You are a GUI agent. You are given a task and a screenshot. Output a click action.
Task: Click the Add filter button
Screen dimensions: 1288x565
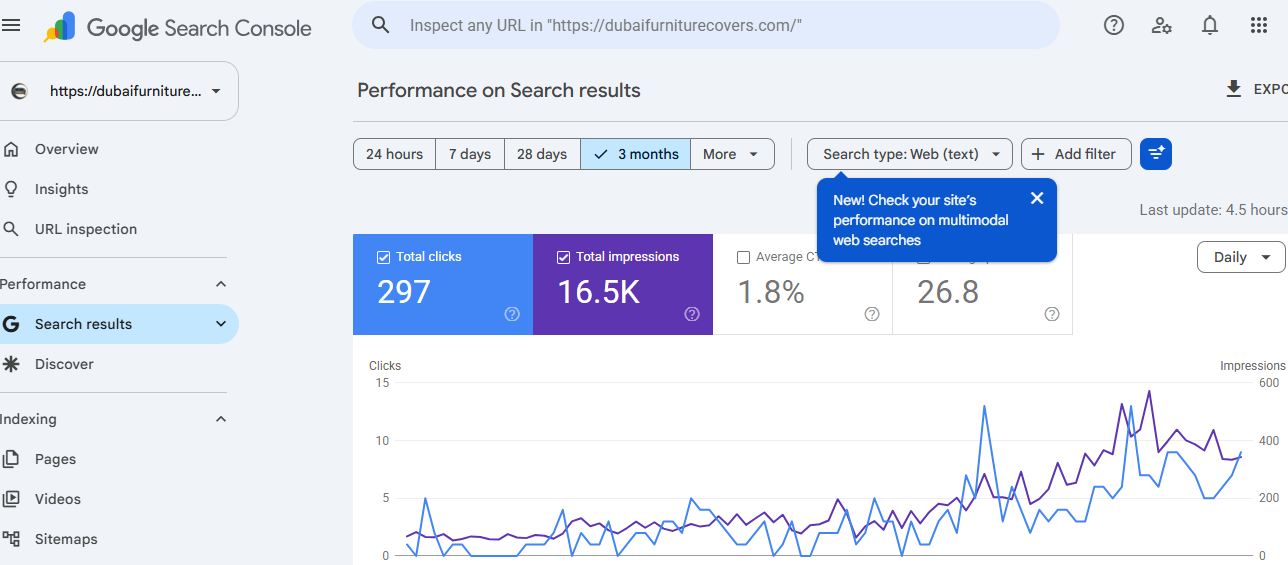tap(1076, 154)
